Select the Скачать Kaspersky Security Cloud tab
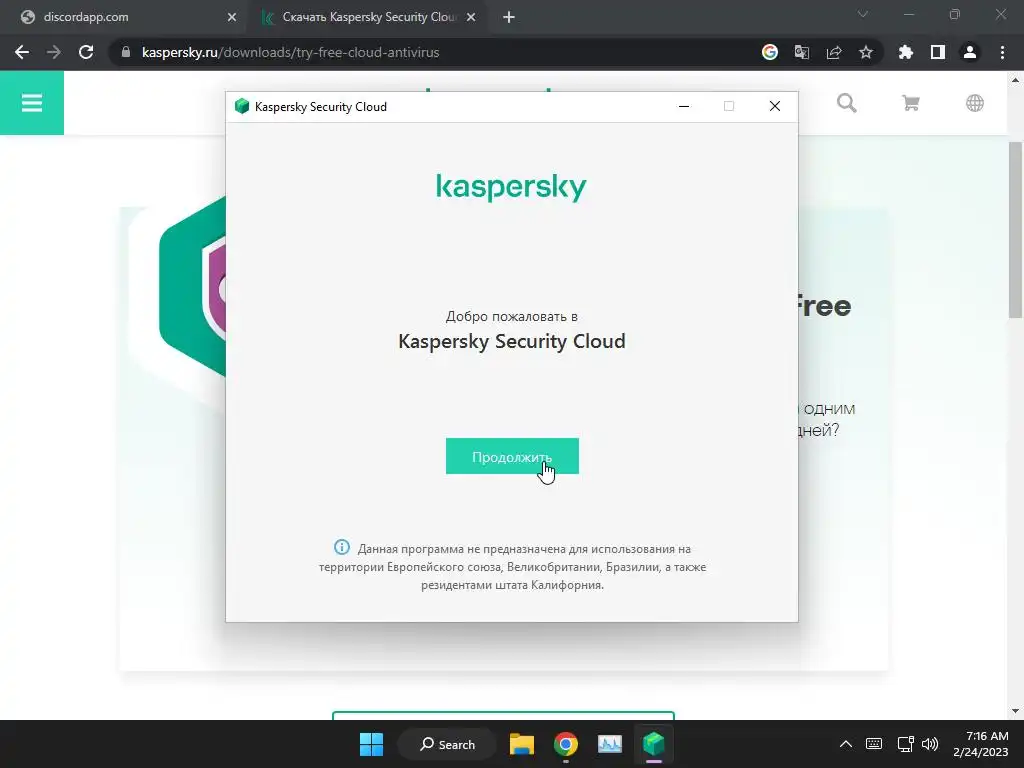The width and height of the screenshot is (1024, 768). click(x=368, y=17)
